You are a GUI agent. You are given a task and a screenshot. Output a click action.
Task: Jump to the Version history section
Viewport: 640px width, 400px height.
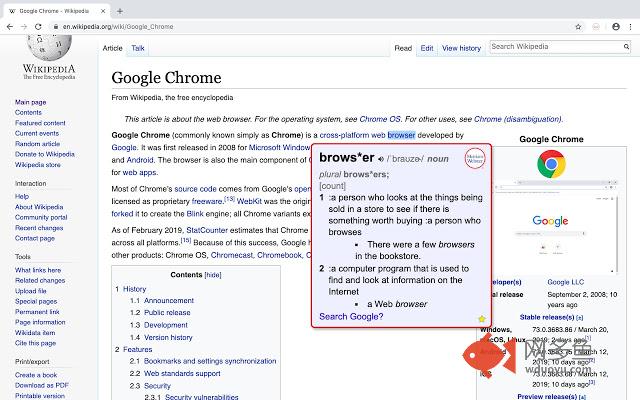(x=168, y=338)
